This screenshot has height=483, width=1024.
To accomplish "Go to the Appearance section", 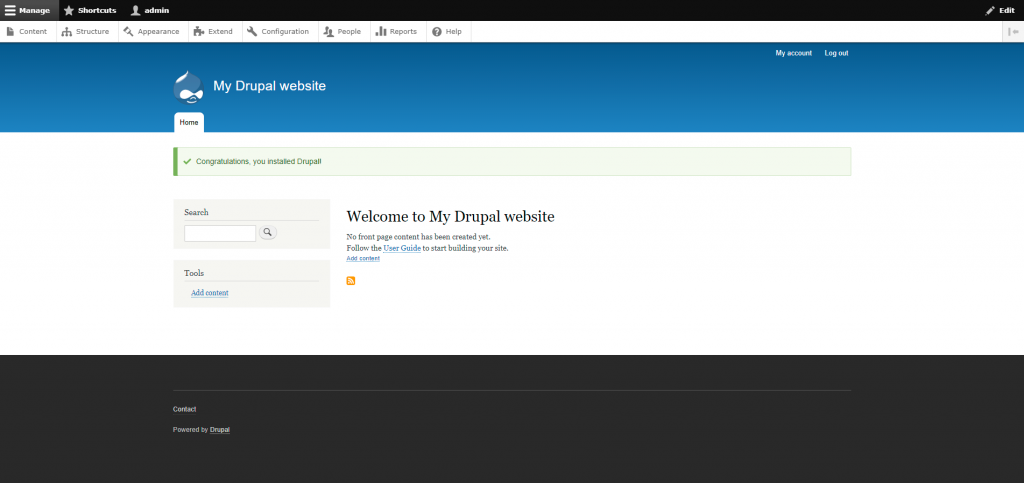I will (151, 32).
